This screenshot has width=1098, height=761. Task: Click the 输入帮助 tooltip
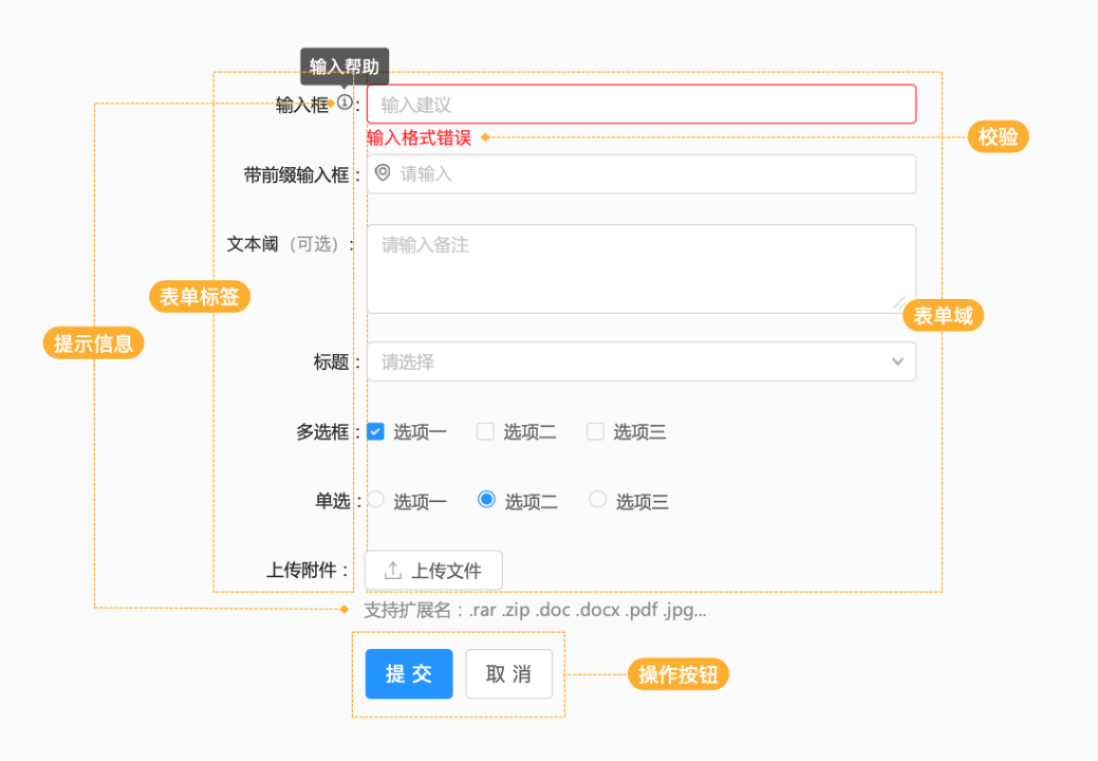344,66
